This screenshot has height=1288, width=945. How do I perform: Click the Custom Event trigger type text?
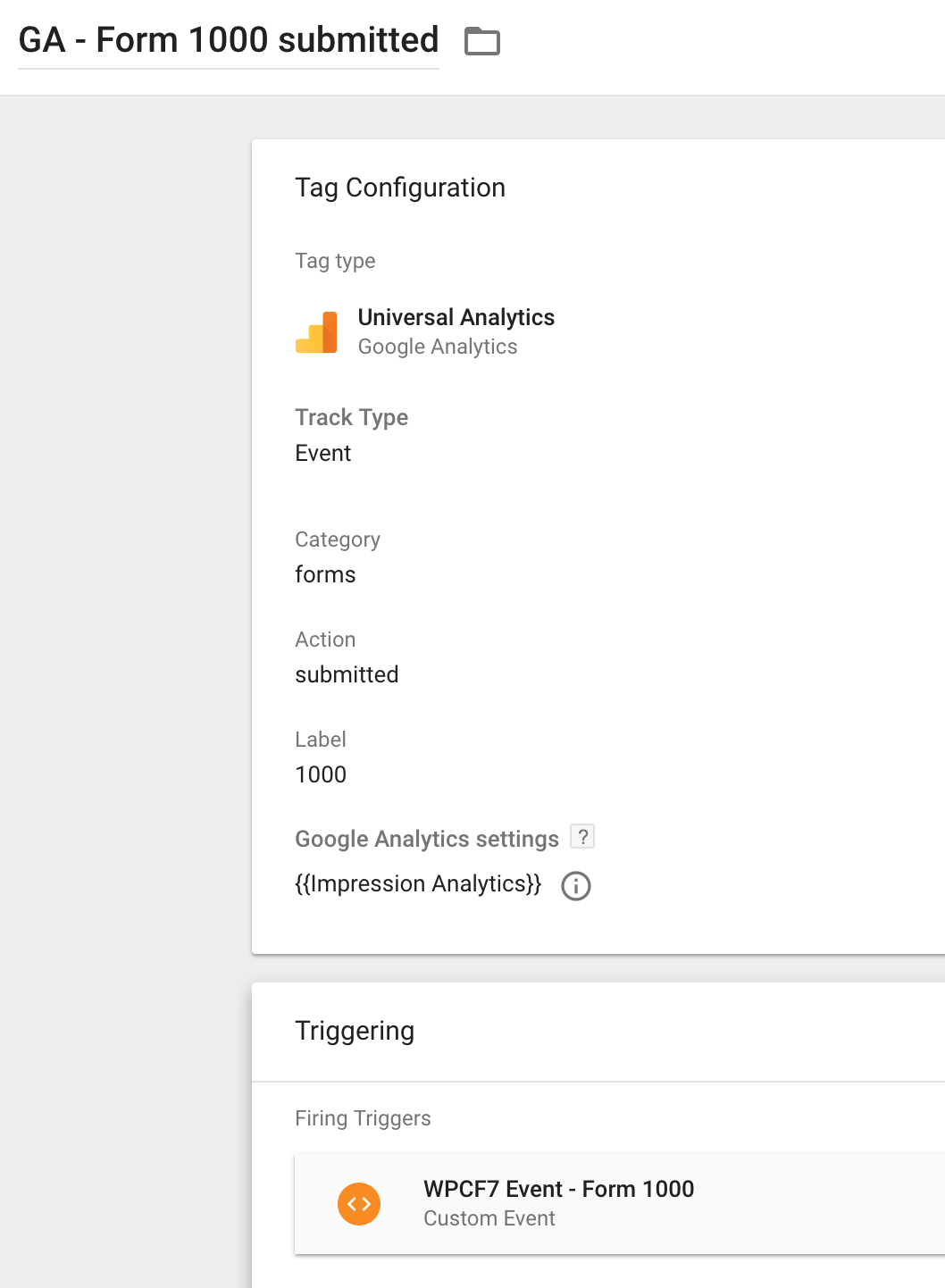point(489,1218)
